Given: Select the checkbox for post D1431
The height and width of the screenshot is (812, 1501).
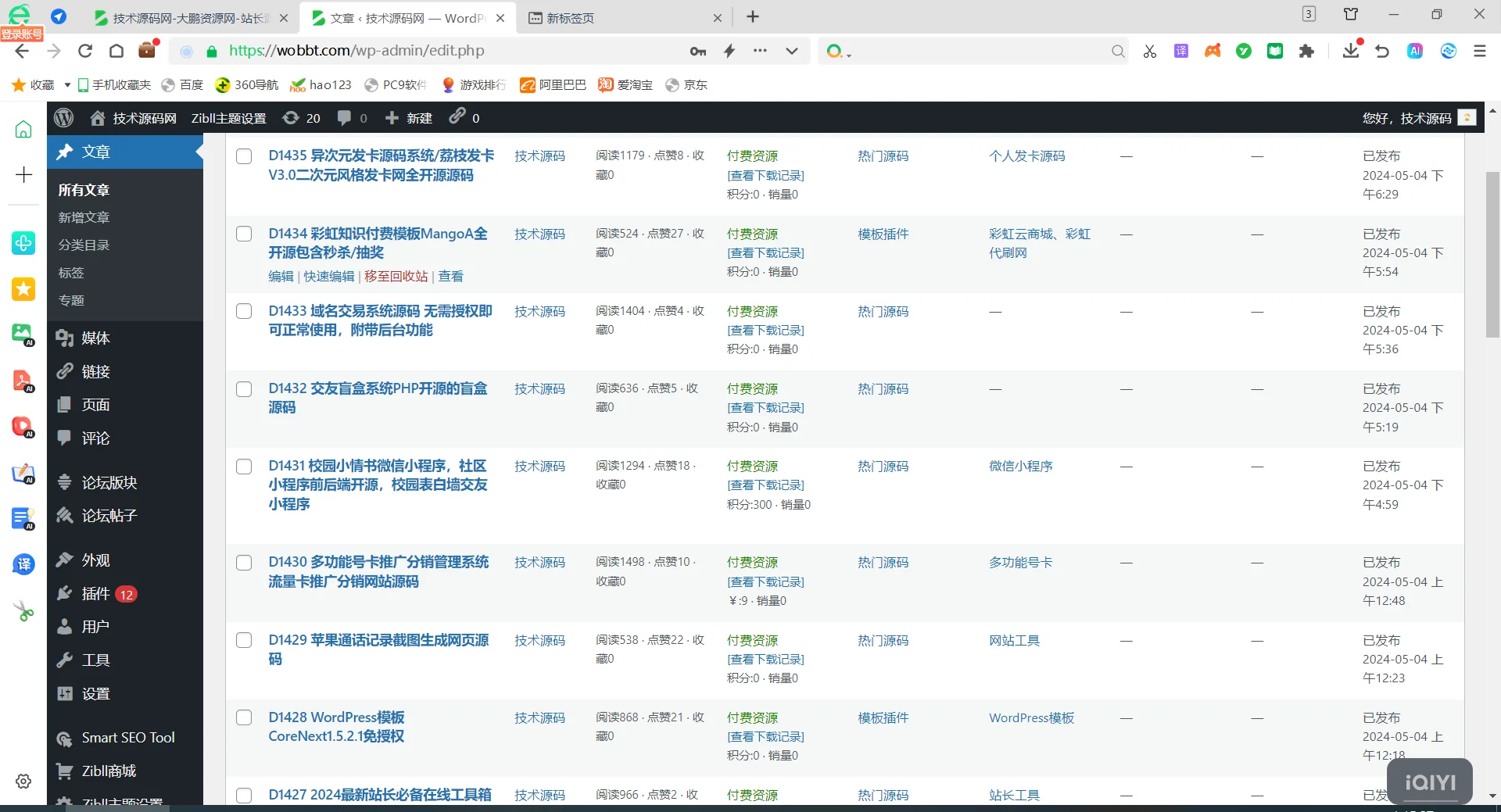Looking at the screenshot, I should [243, 467].
